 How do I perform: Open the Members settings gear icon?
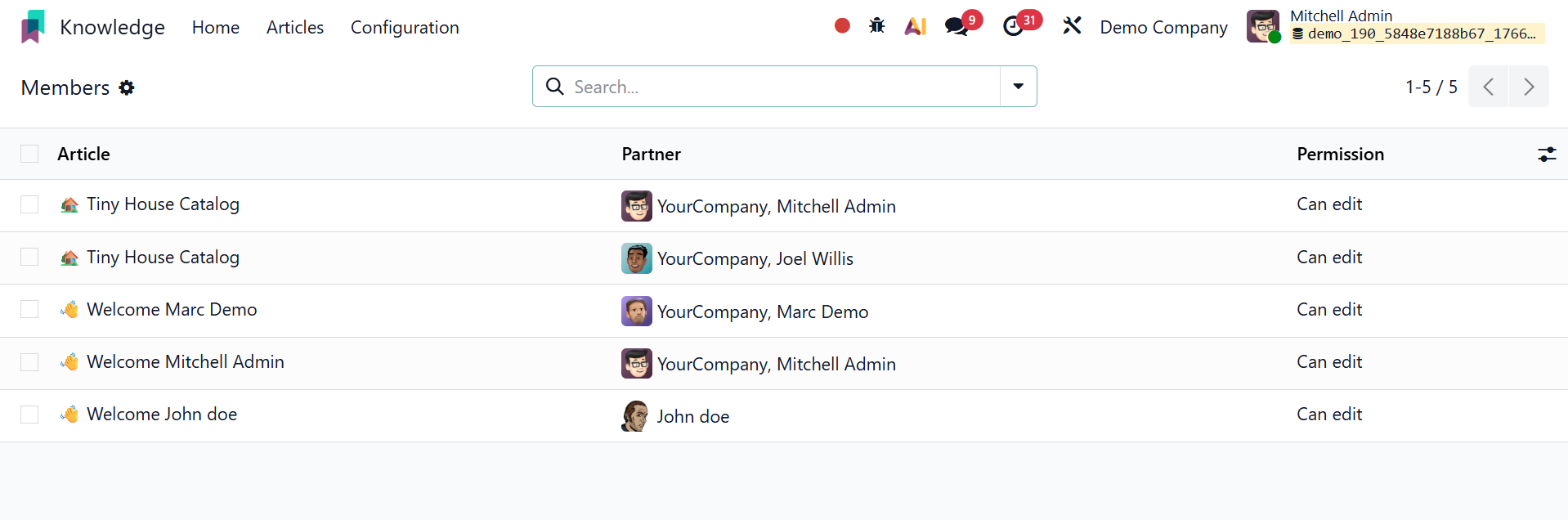tap(127, 87)
